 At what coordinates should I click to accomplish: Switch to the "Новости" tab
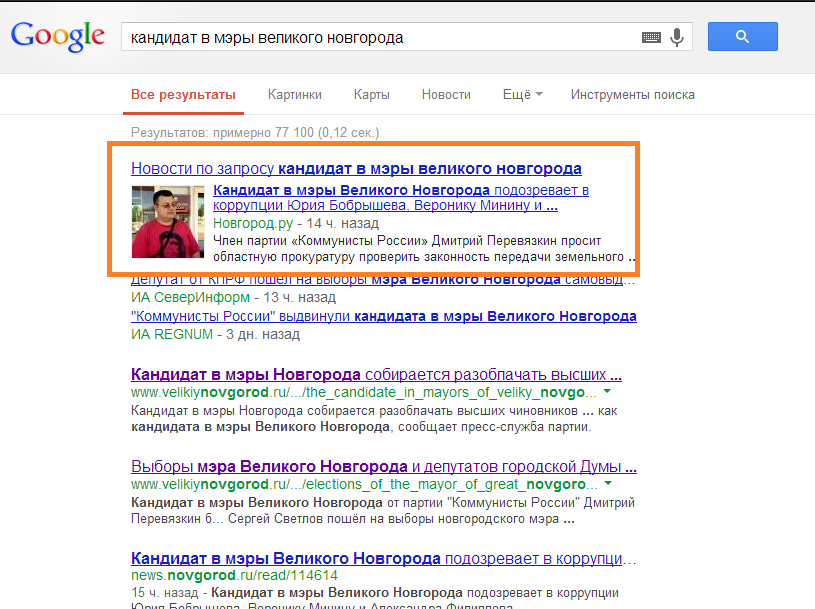click(x=446, y=95)
